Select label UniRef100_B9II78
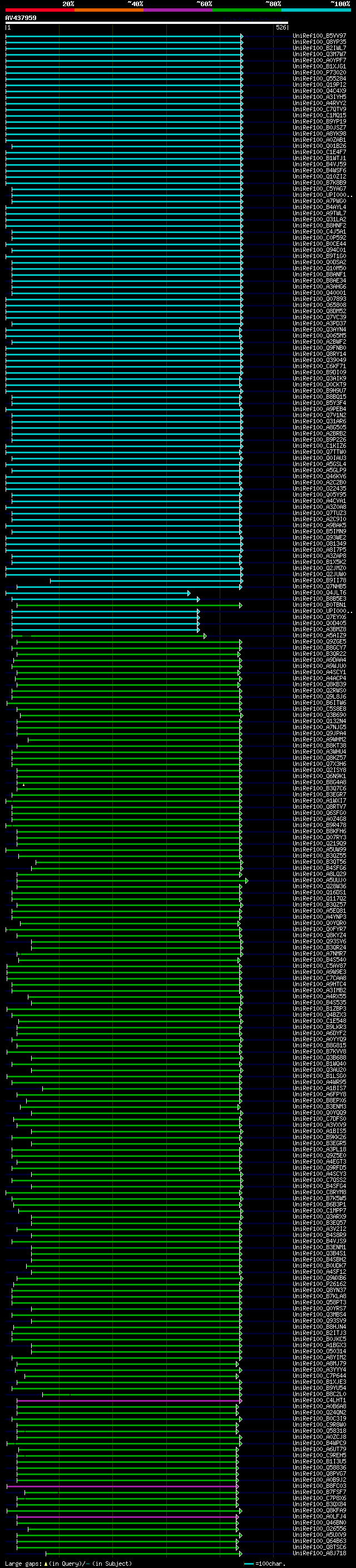The height and width of the screenshot is (1568, 356). tap(319, 580)
